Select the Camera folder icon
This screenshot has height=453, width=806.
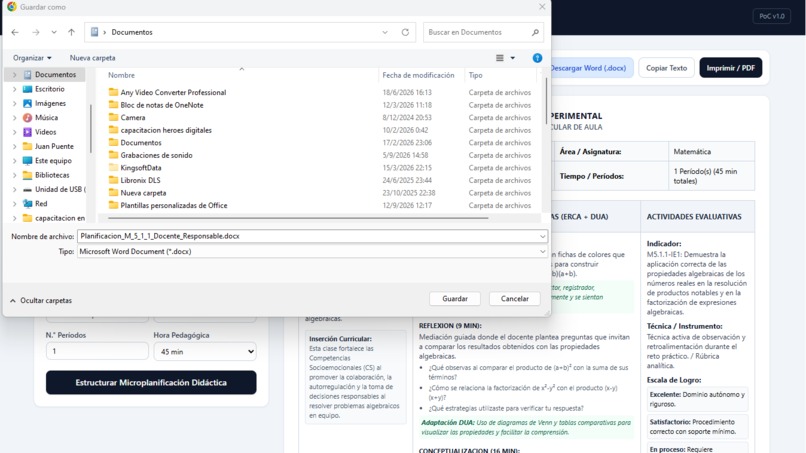point(113,117)
